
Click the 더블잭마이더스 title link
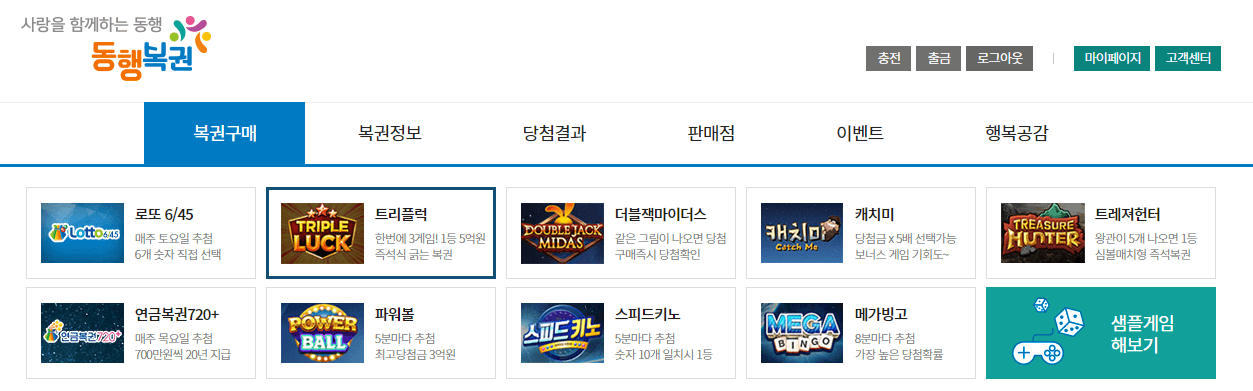[x=661, y=214]
